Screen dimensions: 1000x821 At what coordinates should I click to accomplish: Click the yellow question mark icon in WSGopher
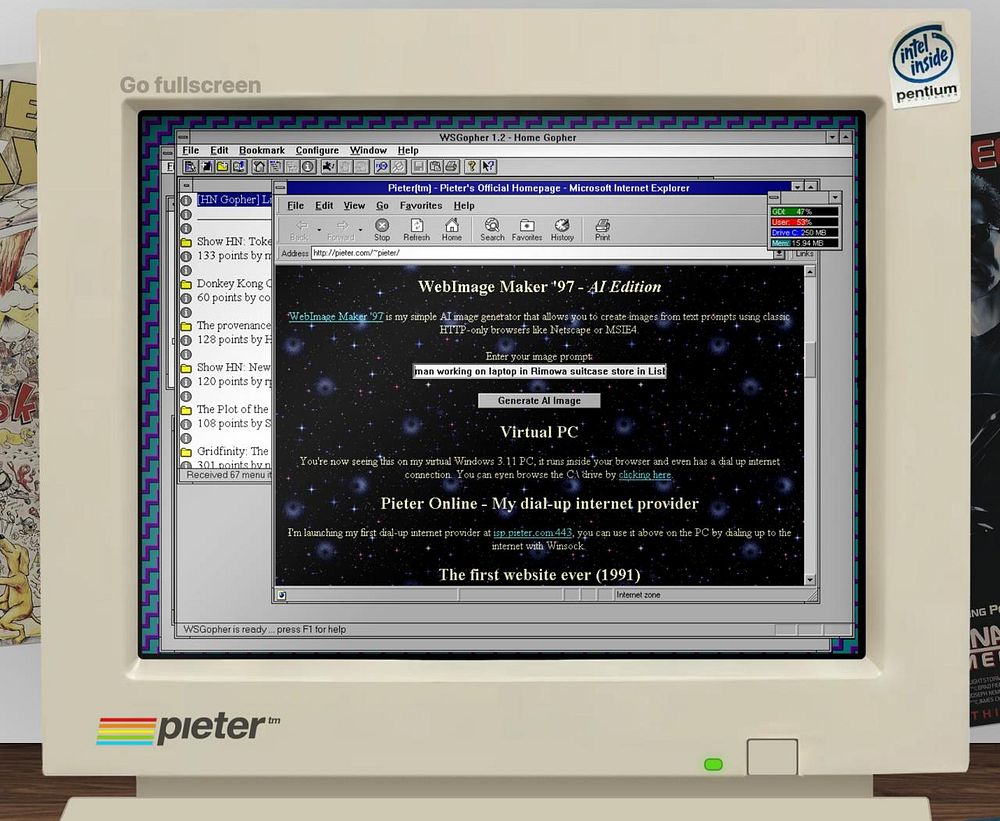[471, 166]
